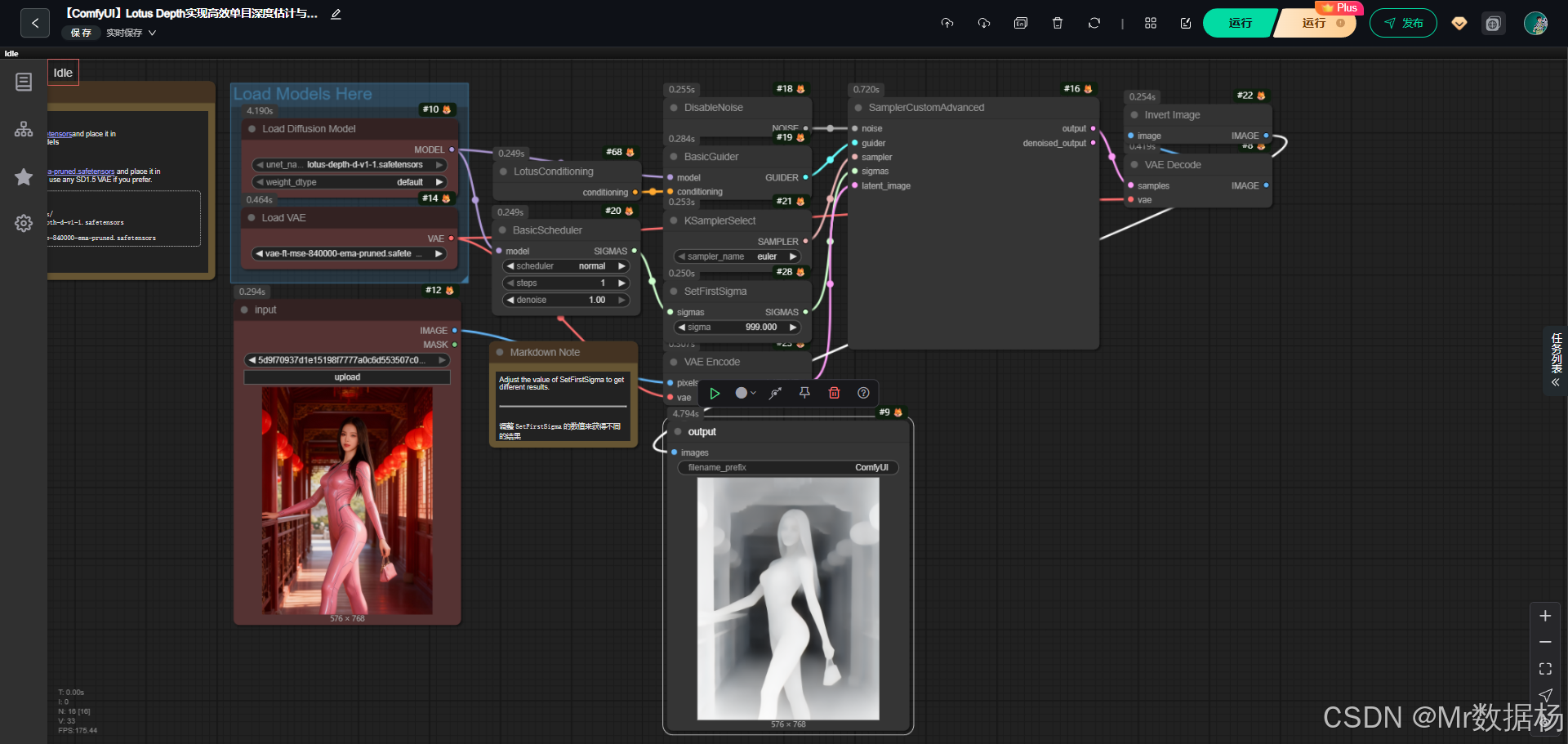Click the green Run button
Screen dimensions: 1568x744
pos(1239,23)
